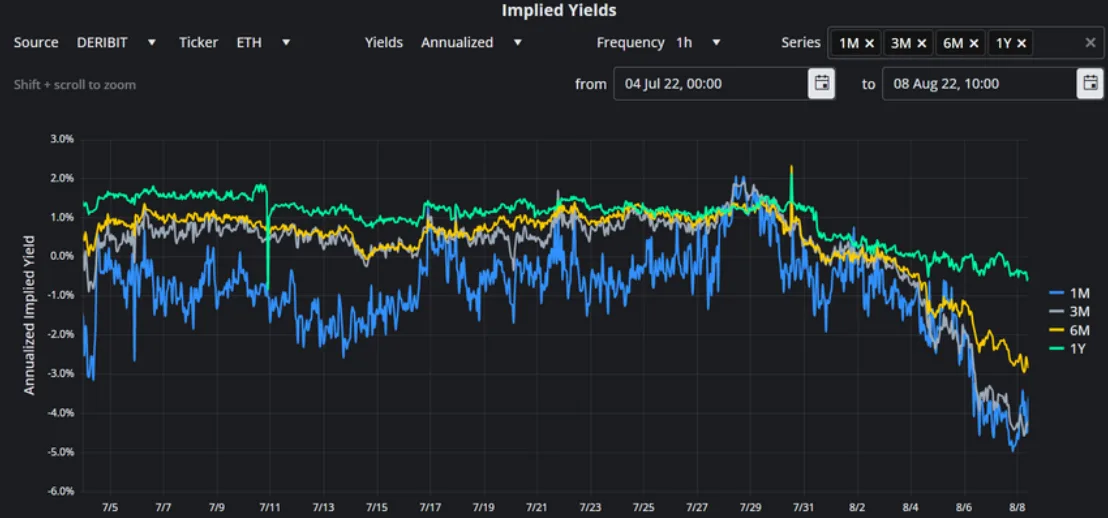The width and height of the screenshot is (1108, 518).
Task: Click the 0.0% y-axis label
Action: point(61,257)
